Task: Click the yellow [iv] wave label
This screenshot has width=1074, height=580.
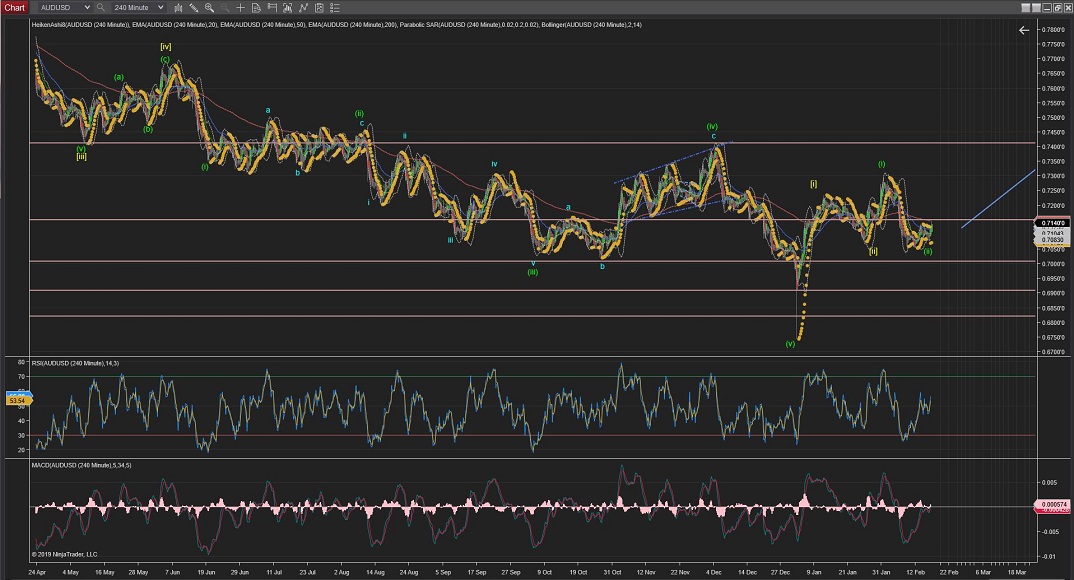Action: point(166,47)
